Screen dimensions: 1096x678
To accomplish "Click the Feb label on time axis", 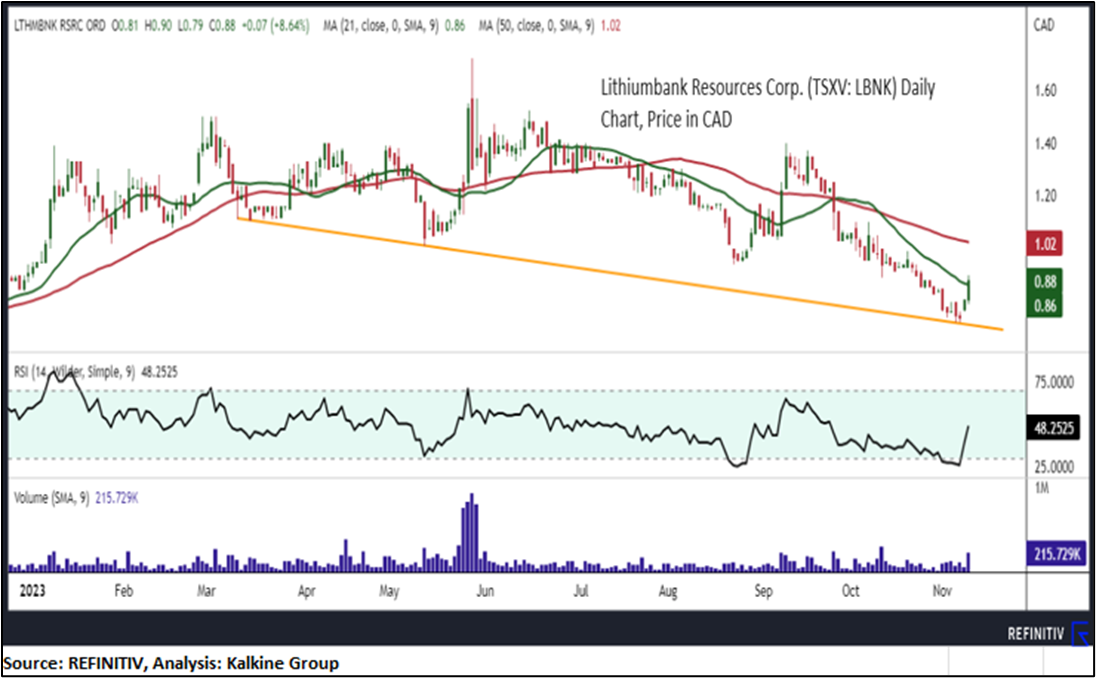I will pyautogui.click(x=123, y=591).
